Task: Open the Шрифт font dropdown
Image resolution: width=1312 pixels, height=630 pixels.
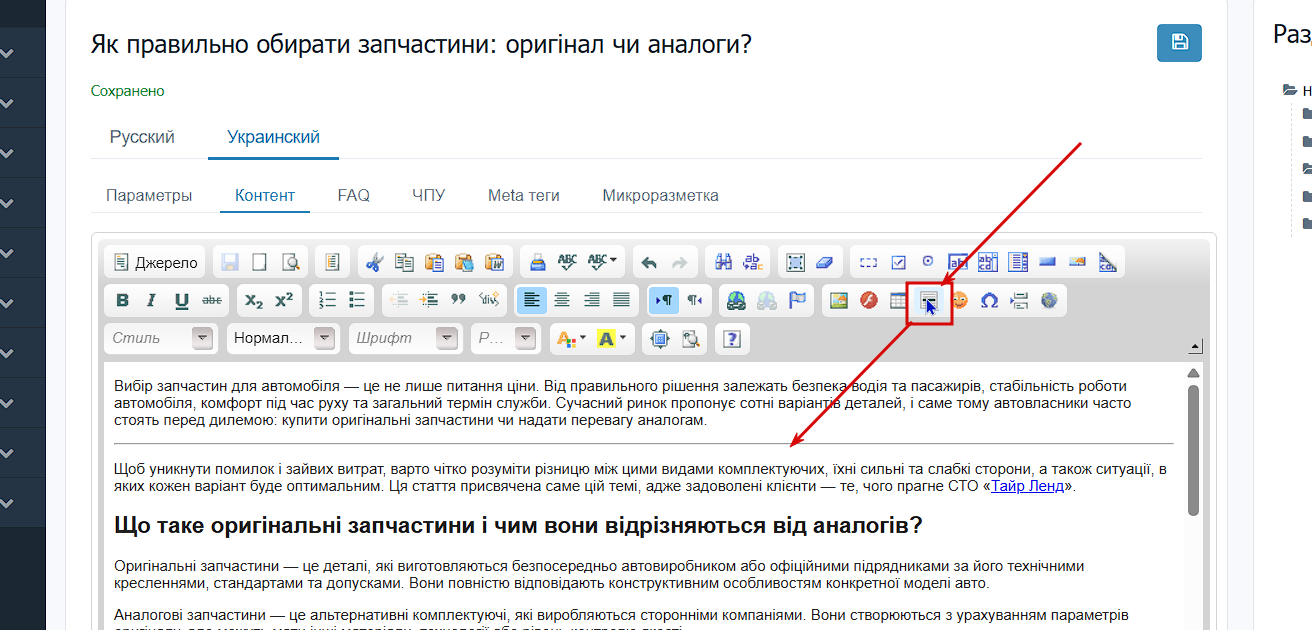Action: (405, 338)
